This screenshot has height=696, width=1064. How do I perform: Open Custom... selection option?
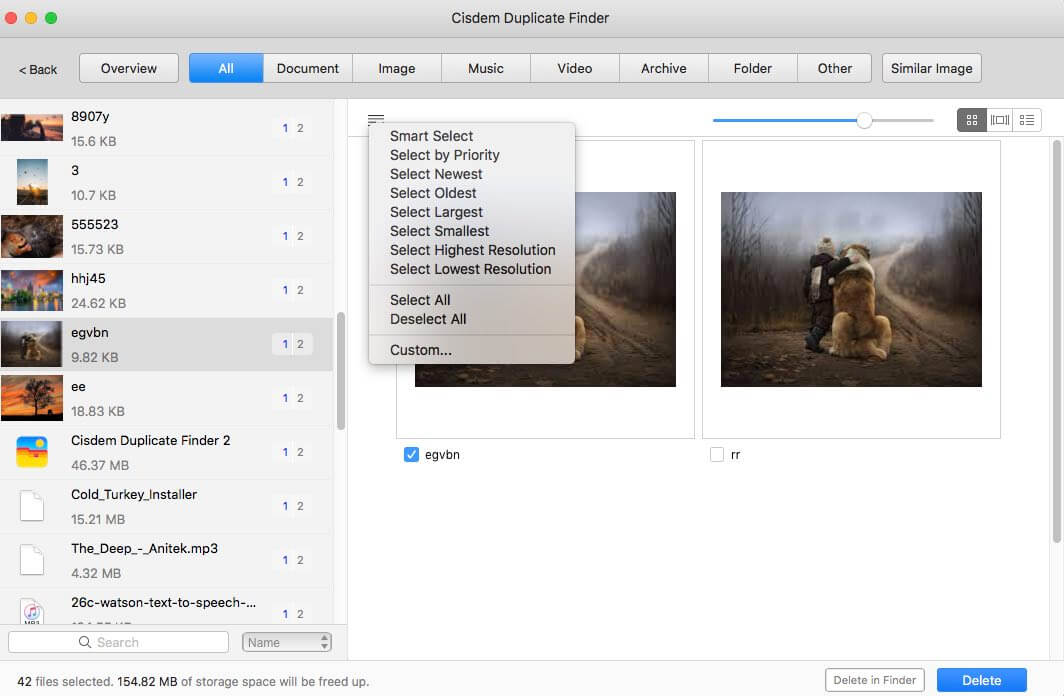tap(420, 350)
